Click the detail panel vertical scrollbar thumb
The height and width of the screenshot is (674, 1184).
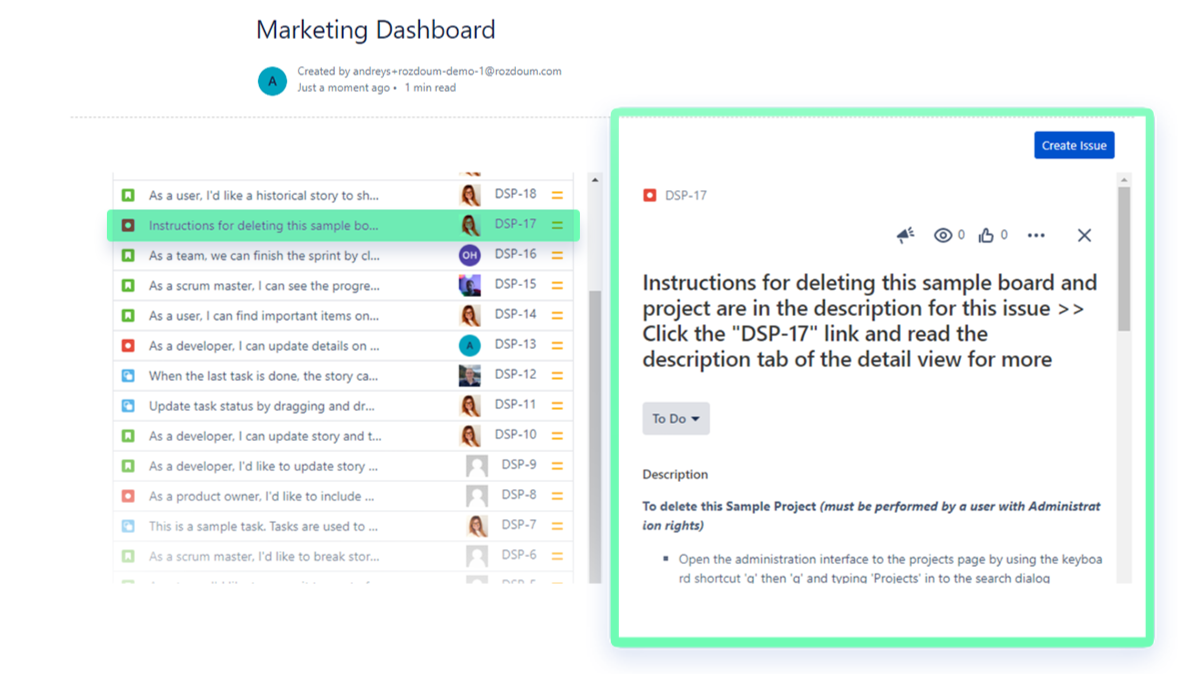tap(1124, 260)
